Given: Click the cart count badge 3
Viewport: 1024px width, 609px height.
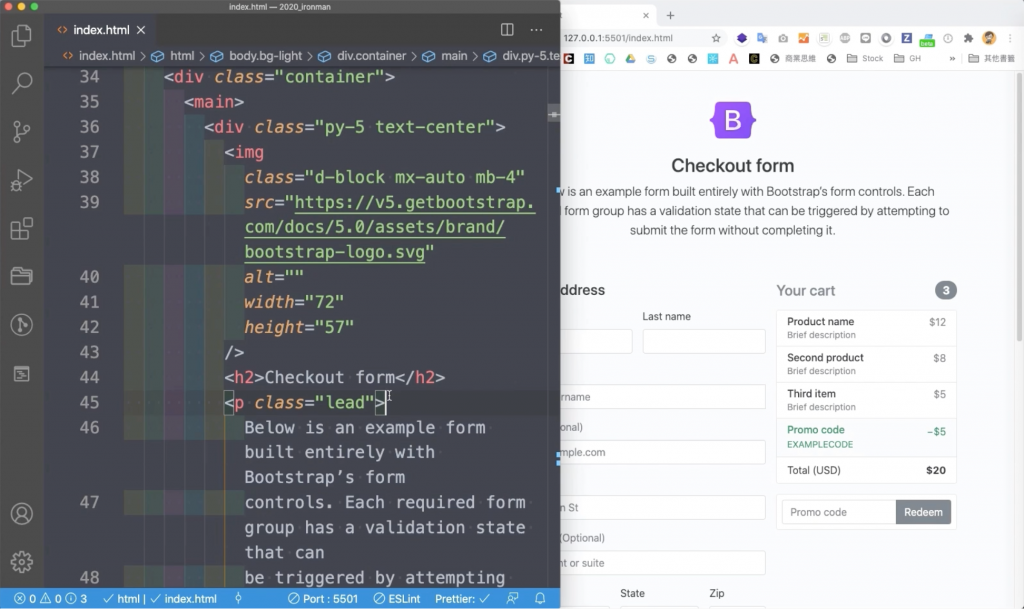Looking at the screenshot, I should pos(946,290).
